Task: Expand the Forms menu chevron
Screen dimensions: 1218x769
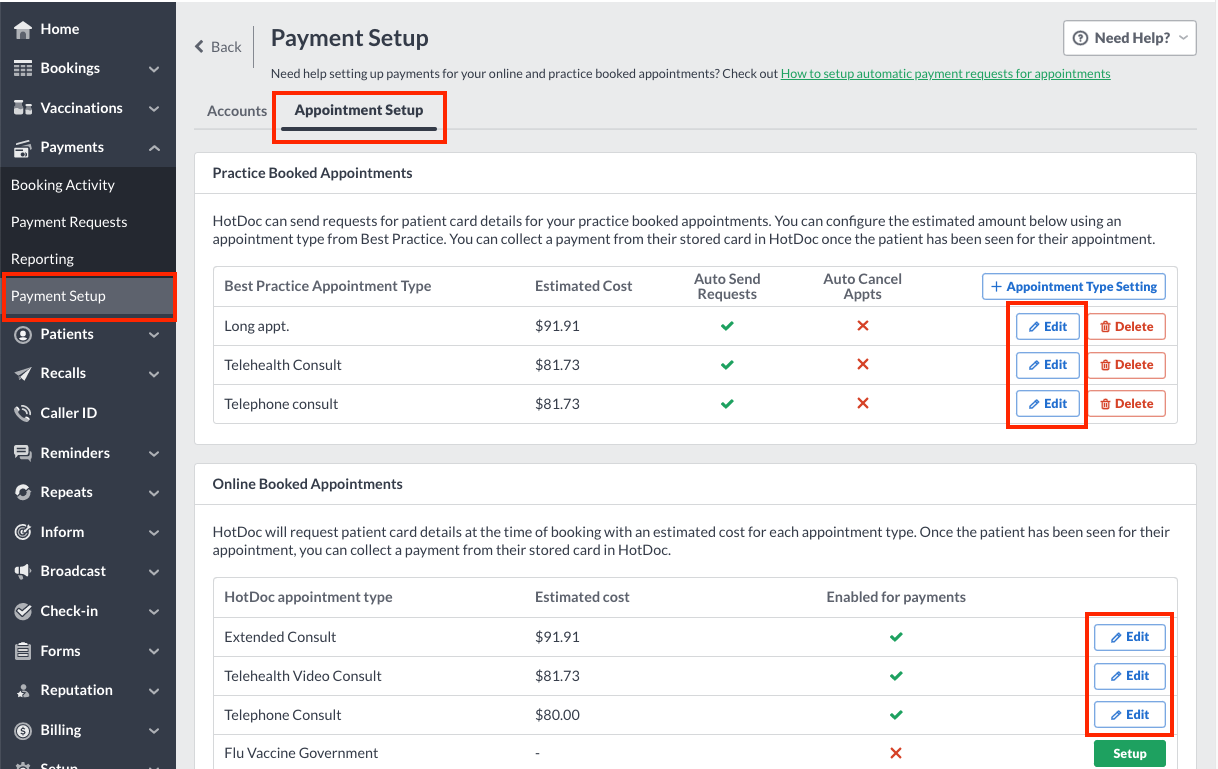Action: click(x=154, y=651)
